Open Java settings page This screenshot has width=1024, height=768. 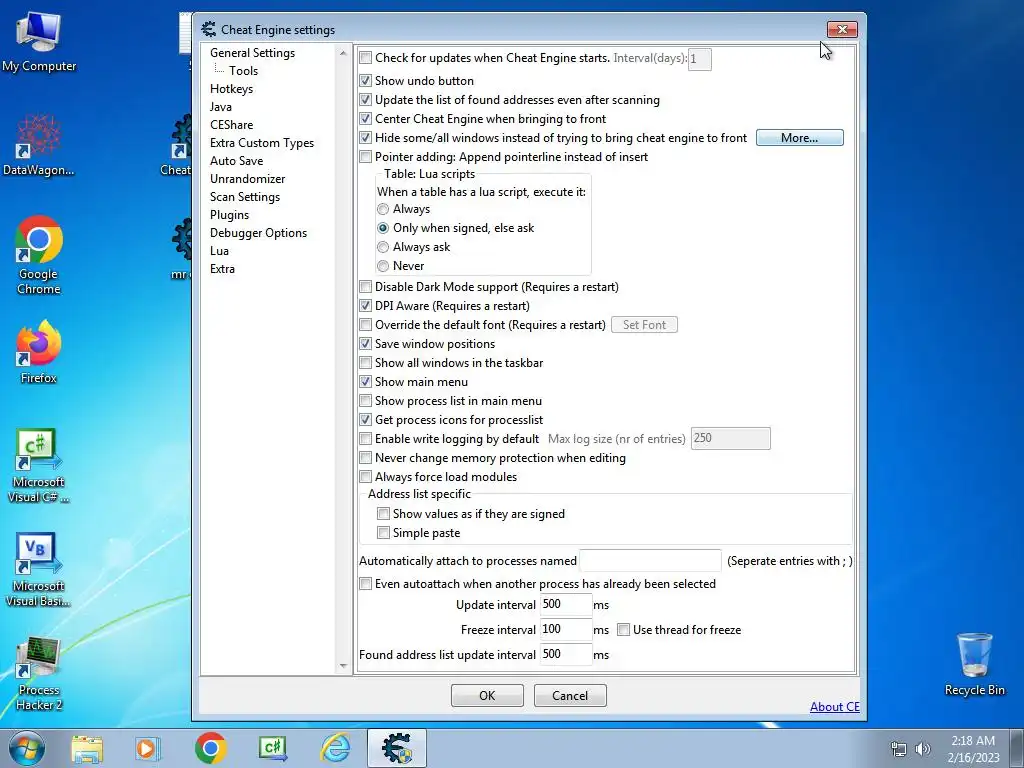(221, 106)
